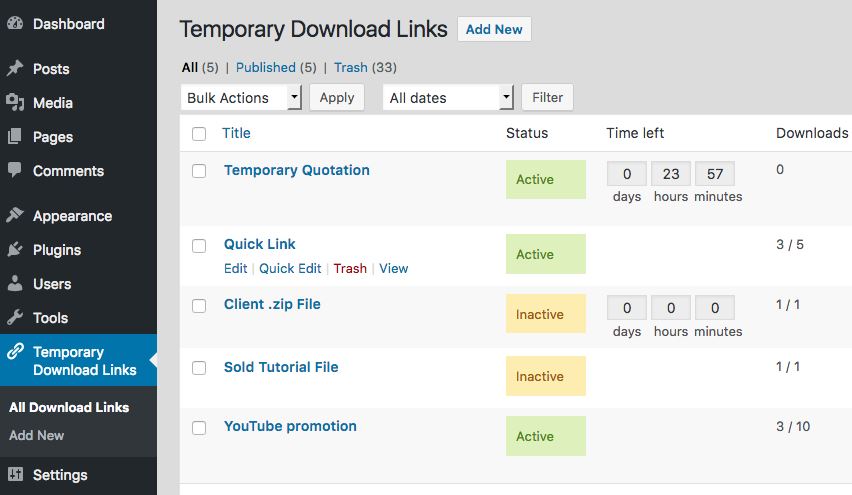Click the green Active badge for Quick Link
Screen dimensions: 852x495
pyautogui.click(x=546, y=254)
